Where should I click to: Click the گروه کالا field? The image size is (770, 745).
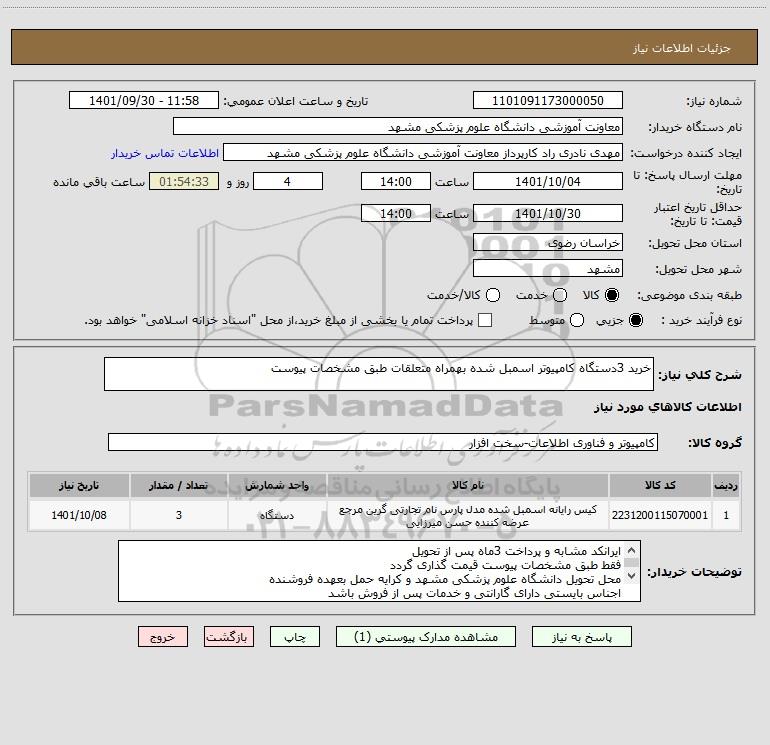tap(383, 442)
